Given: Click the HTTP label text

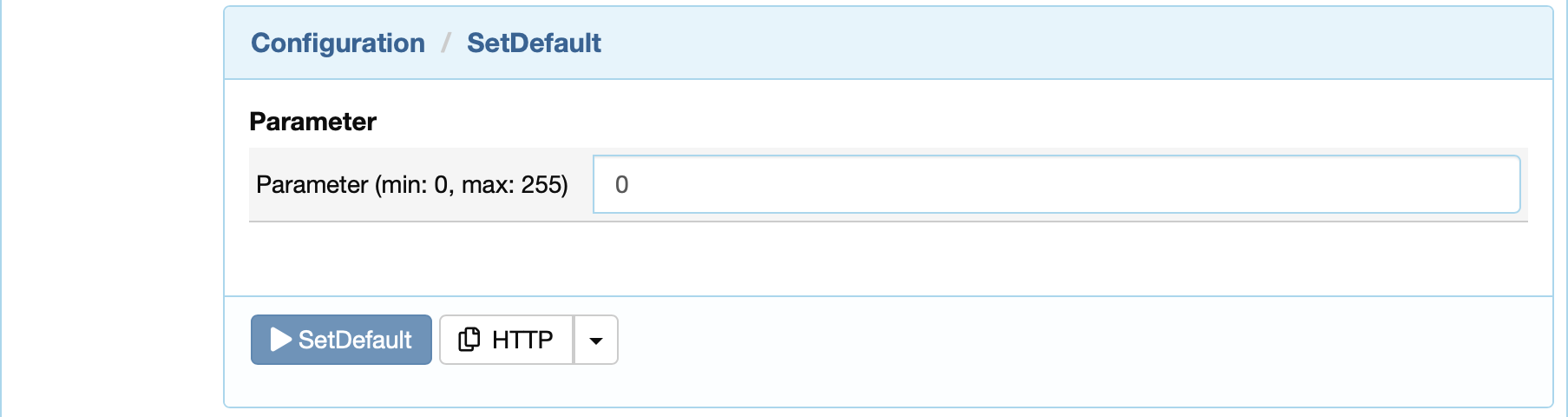Looking at the screenshot, I should (x=522, y=340).
